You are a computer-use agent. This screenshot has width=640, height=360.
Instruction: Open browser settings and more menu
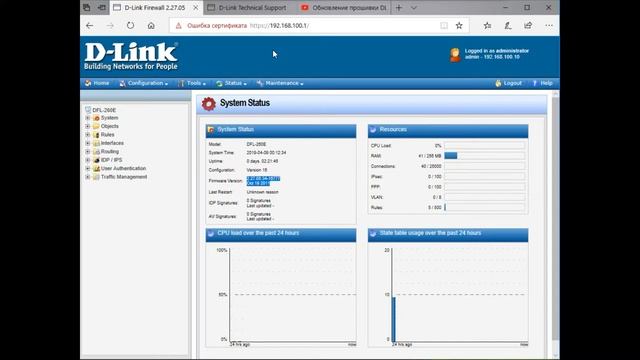coord(549,25)
